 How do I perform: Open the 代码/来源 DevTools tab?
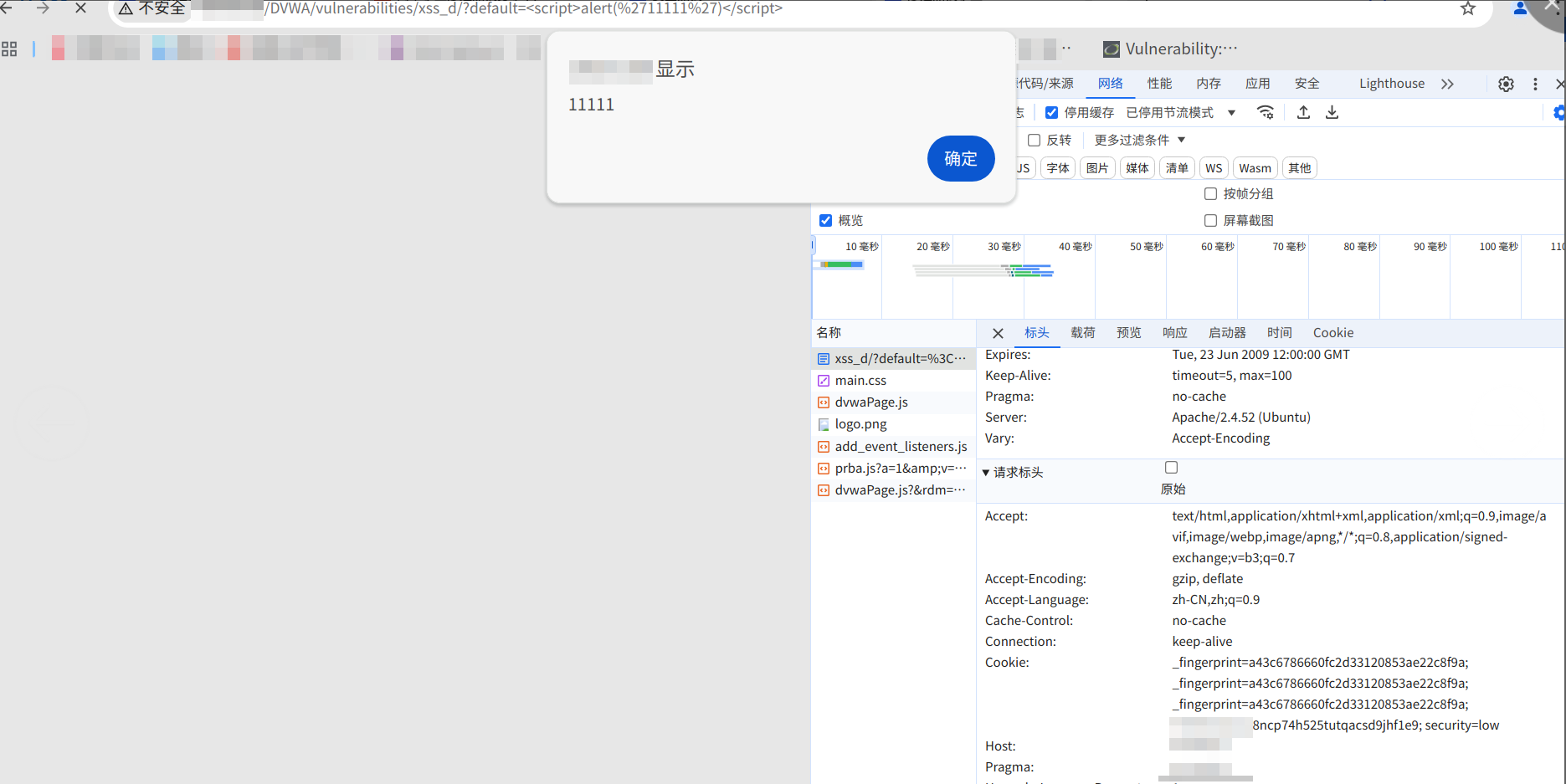[1045, 84]
